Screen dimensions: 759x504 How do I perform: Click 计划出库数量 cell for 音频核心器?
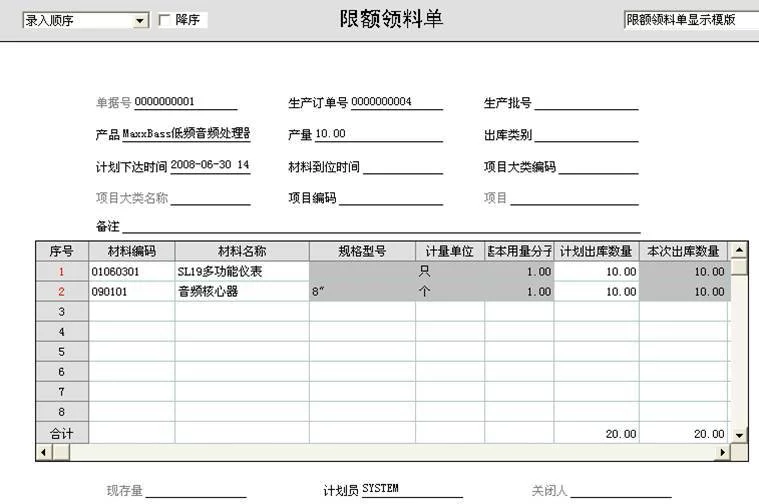click(x=596, y=291)
